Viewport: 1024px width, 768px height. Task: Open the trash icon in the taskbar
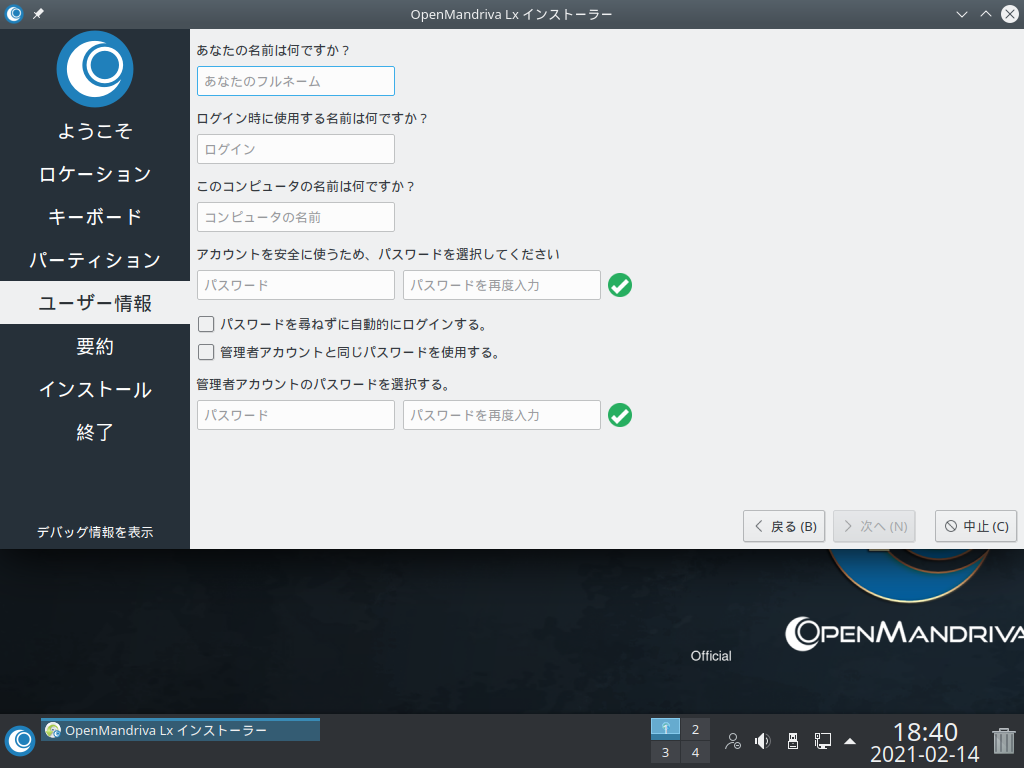(1003, 741)
